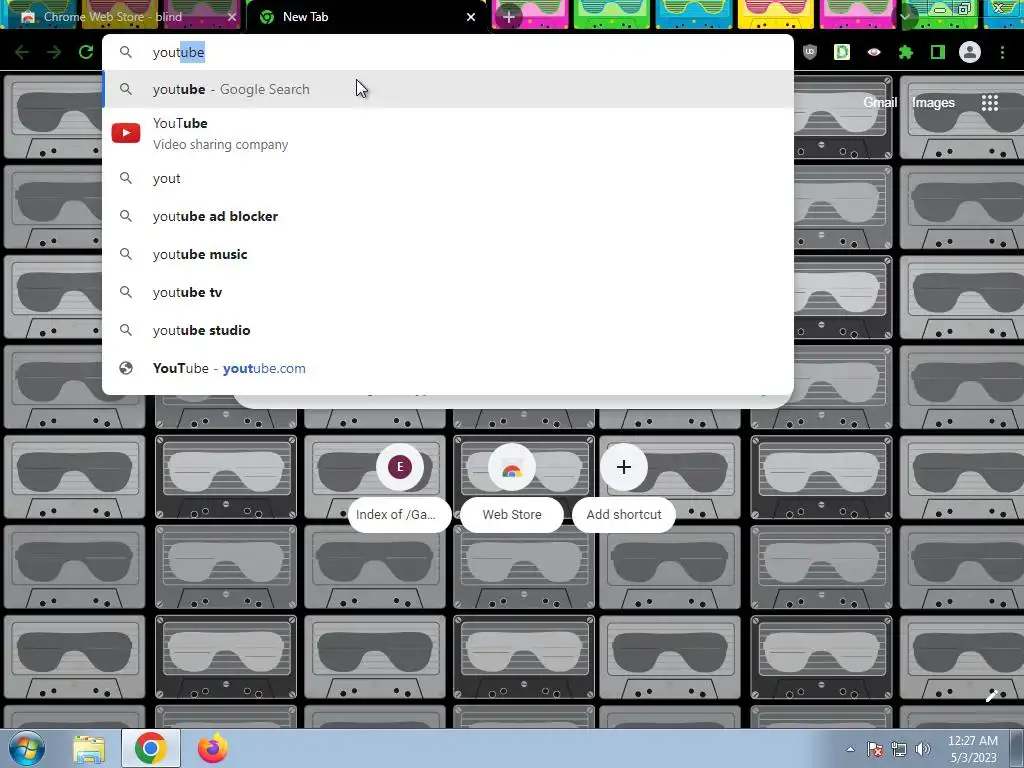Viewport: 1024px width, 768px height.
Task: Click the tab search dropdown arrow
Action: point(905,16)
